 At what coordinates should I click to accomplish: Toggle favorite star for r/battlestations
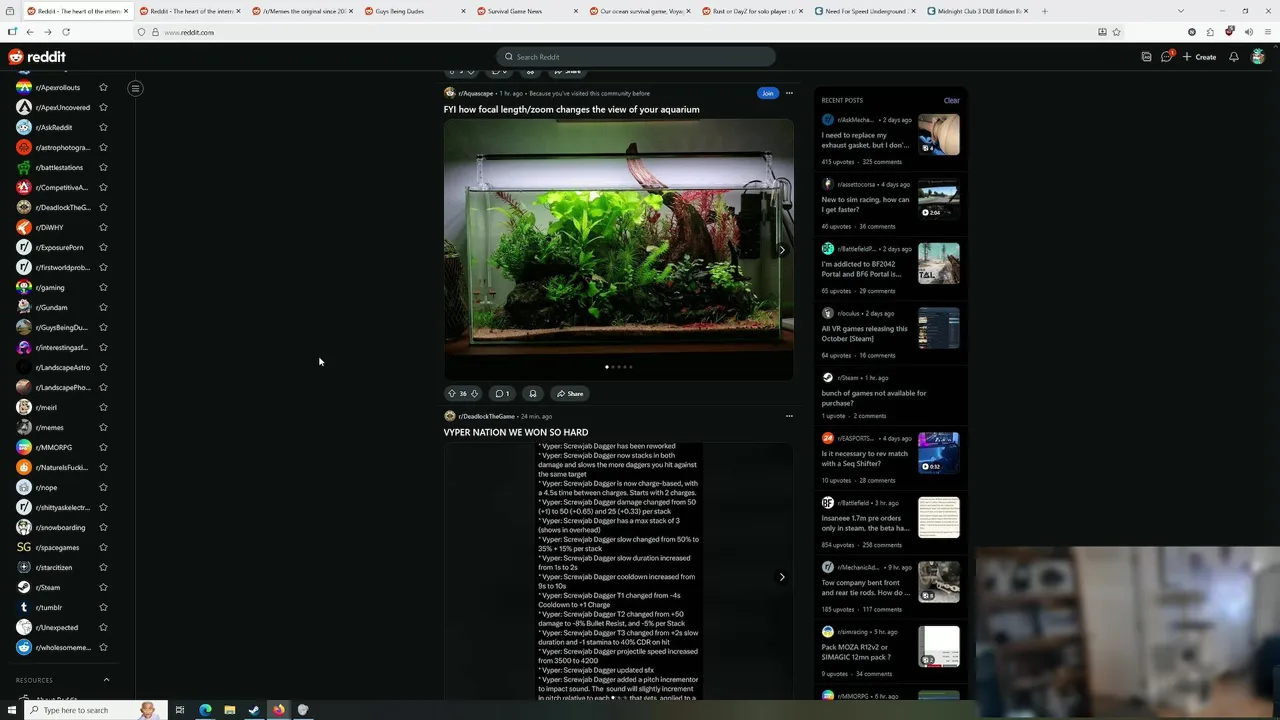click(103, 167)
